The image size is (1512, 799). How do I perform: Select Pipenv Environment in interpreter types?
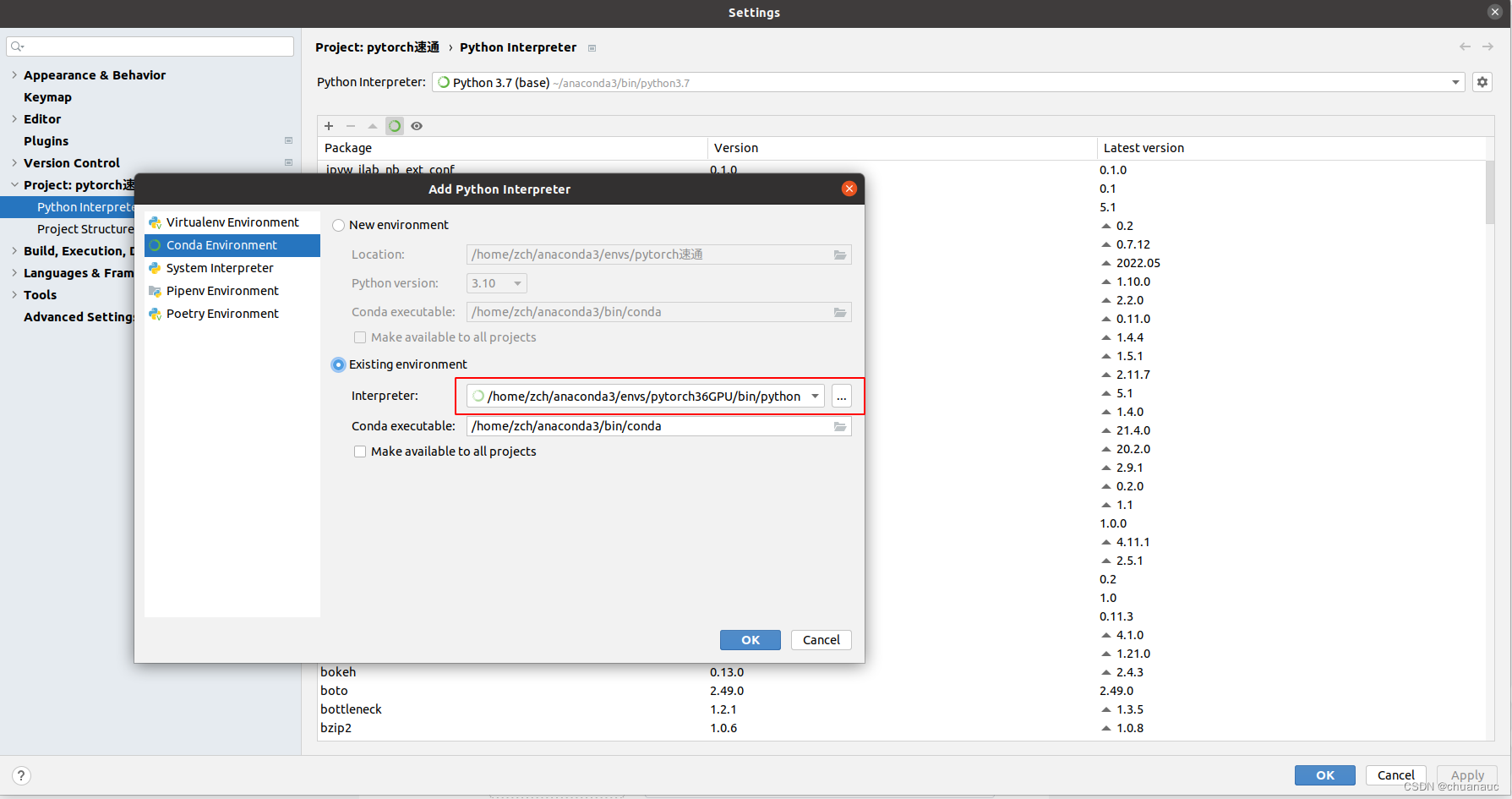tap(232, 291)
